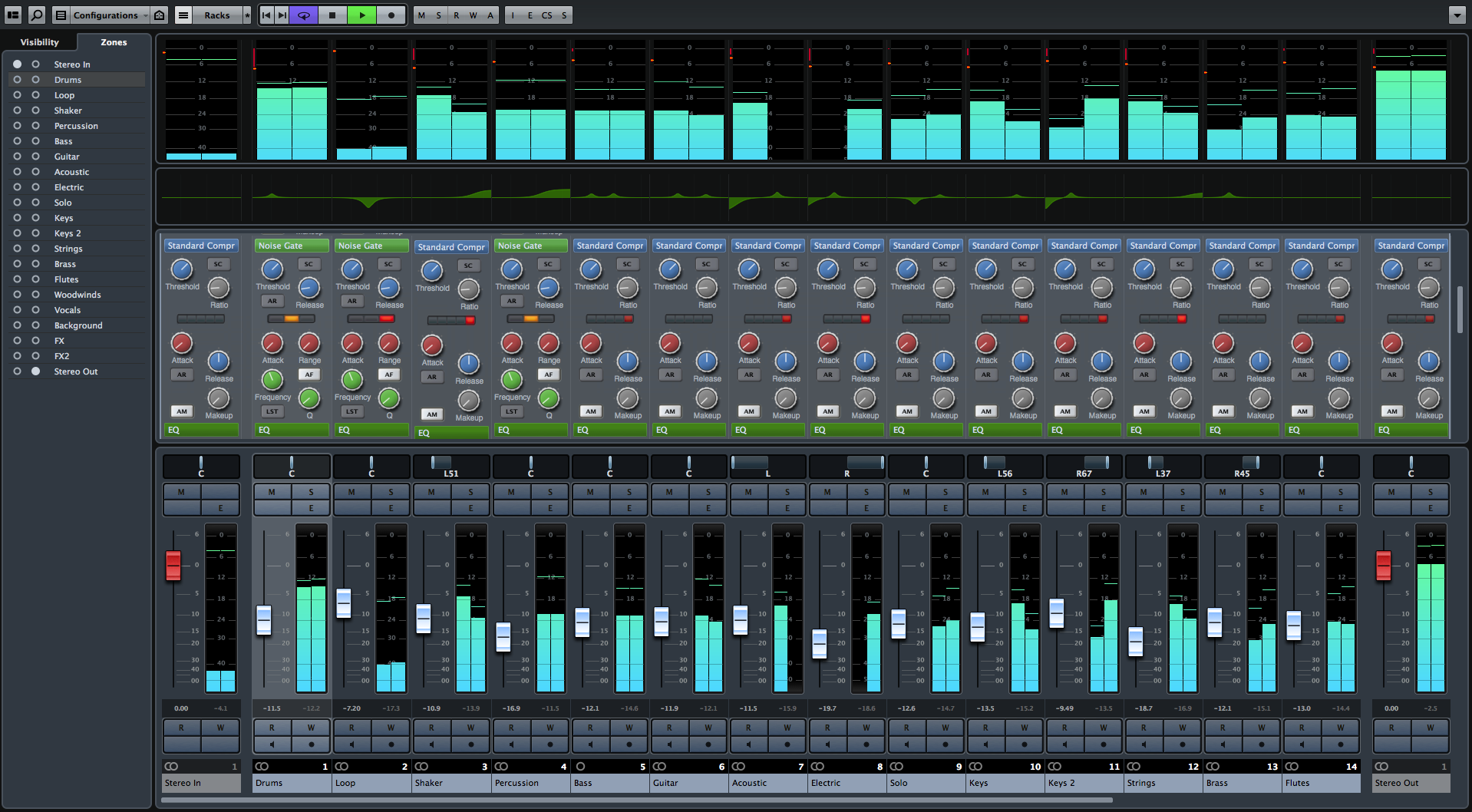Toggle the purple Cycle loop button
This screenshot has width=1472, height=812.
coord(304,15)
